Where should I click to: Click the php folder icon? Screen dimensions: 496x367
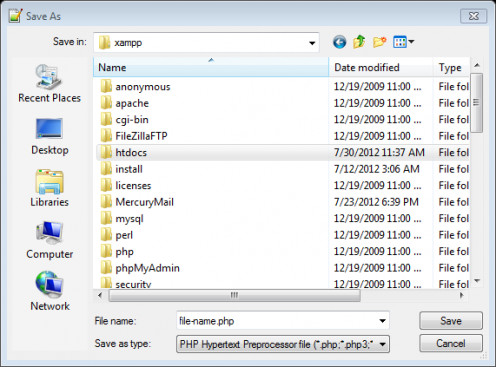tap(106, 251)
